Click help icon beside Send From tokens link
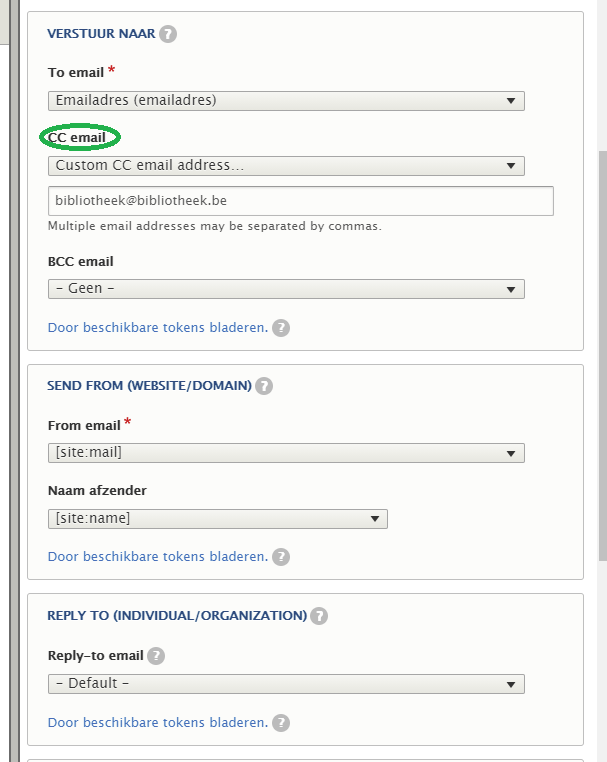This screenshot has width=607, height=762. (x=281, y=557)
